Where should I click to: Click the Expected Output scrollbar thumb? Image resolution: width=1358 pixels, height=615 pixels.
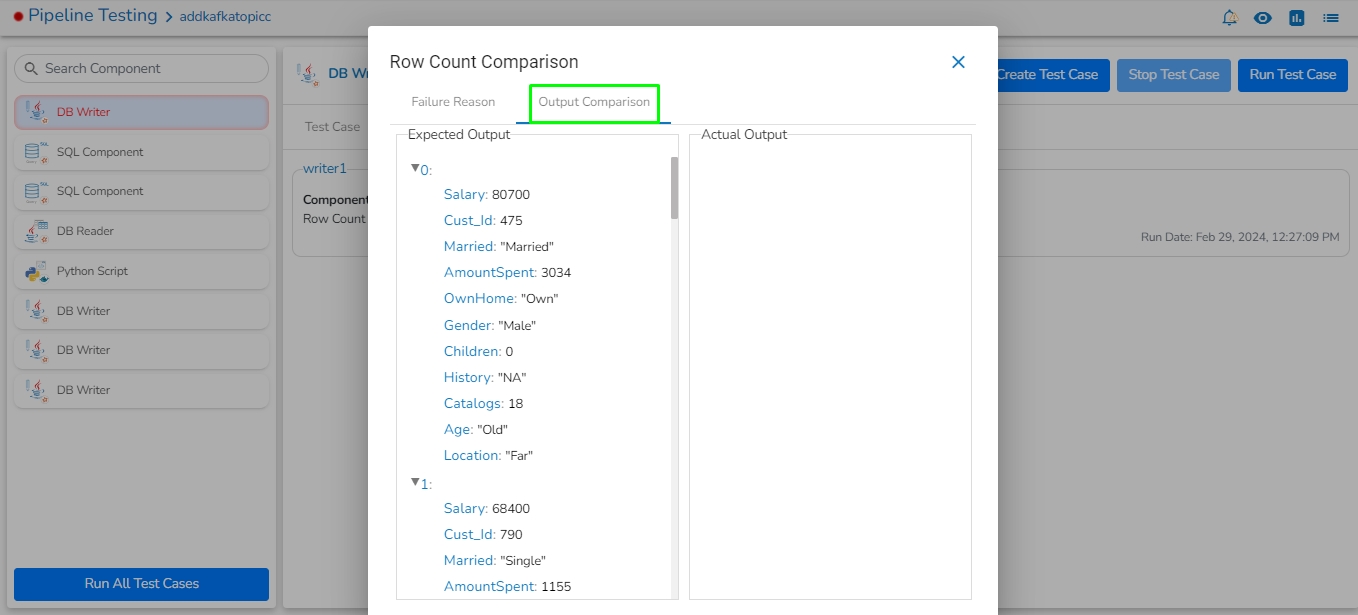tap(674, 187)
